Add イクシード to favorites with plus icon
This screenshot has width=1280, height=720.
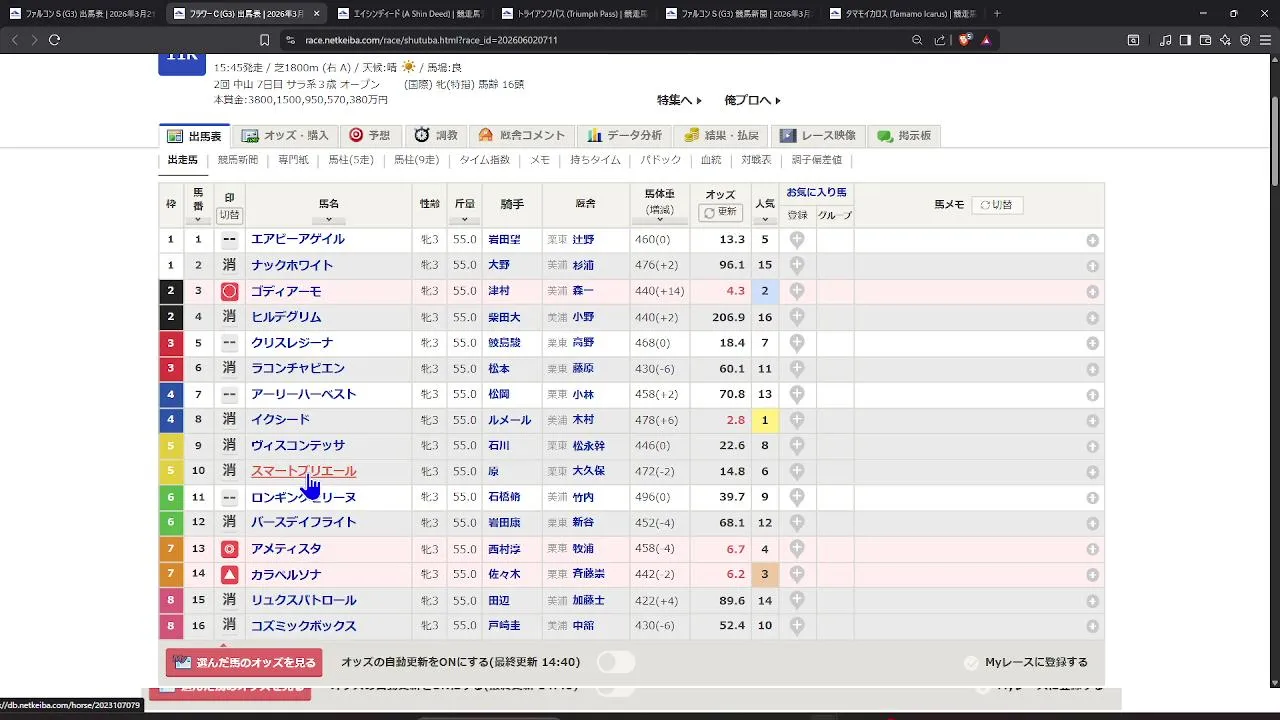pyautogui.click(x=797, y=420)
